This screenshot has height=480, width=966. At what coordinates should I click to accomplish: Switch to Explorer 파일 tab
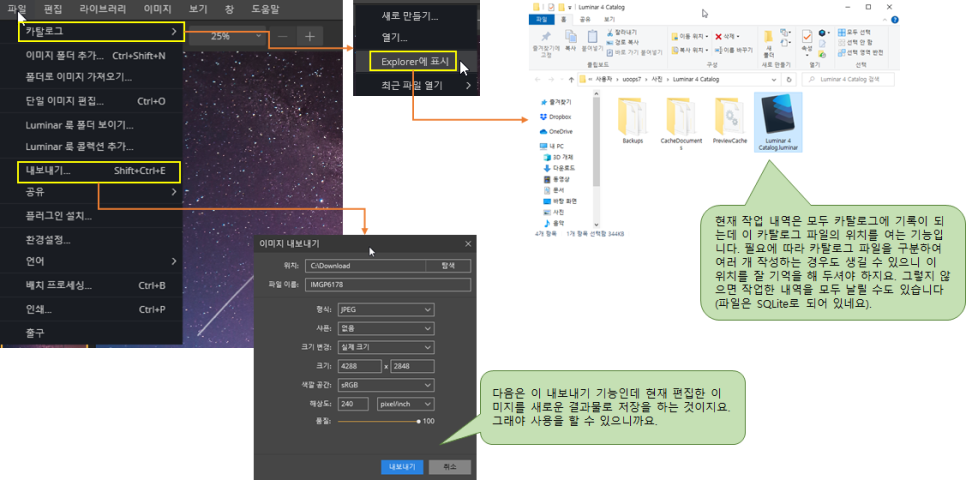click(542, 19)
